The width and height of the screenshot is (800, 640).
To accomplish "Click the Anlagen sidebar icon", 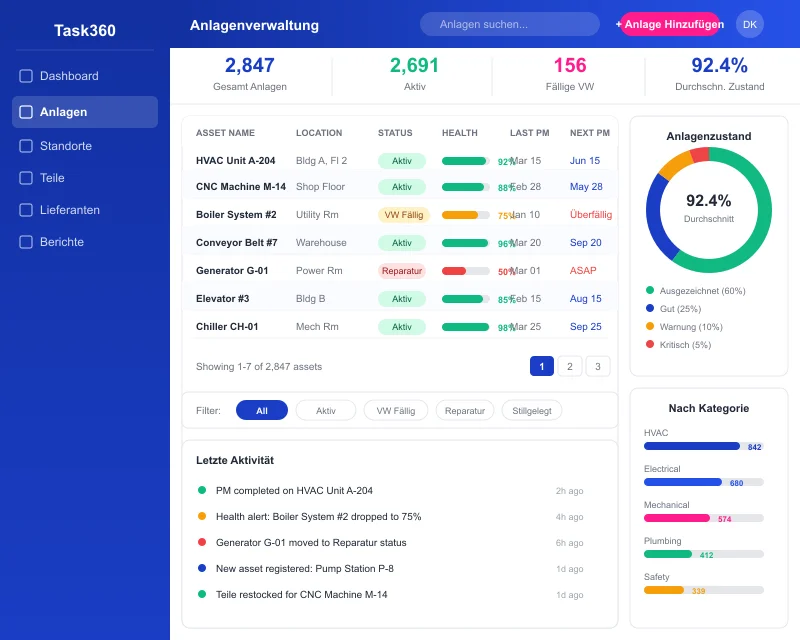I will pos(25,112).
